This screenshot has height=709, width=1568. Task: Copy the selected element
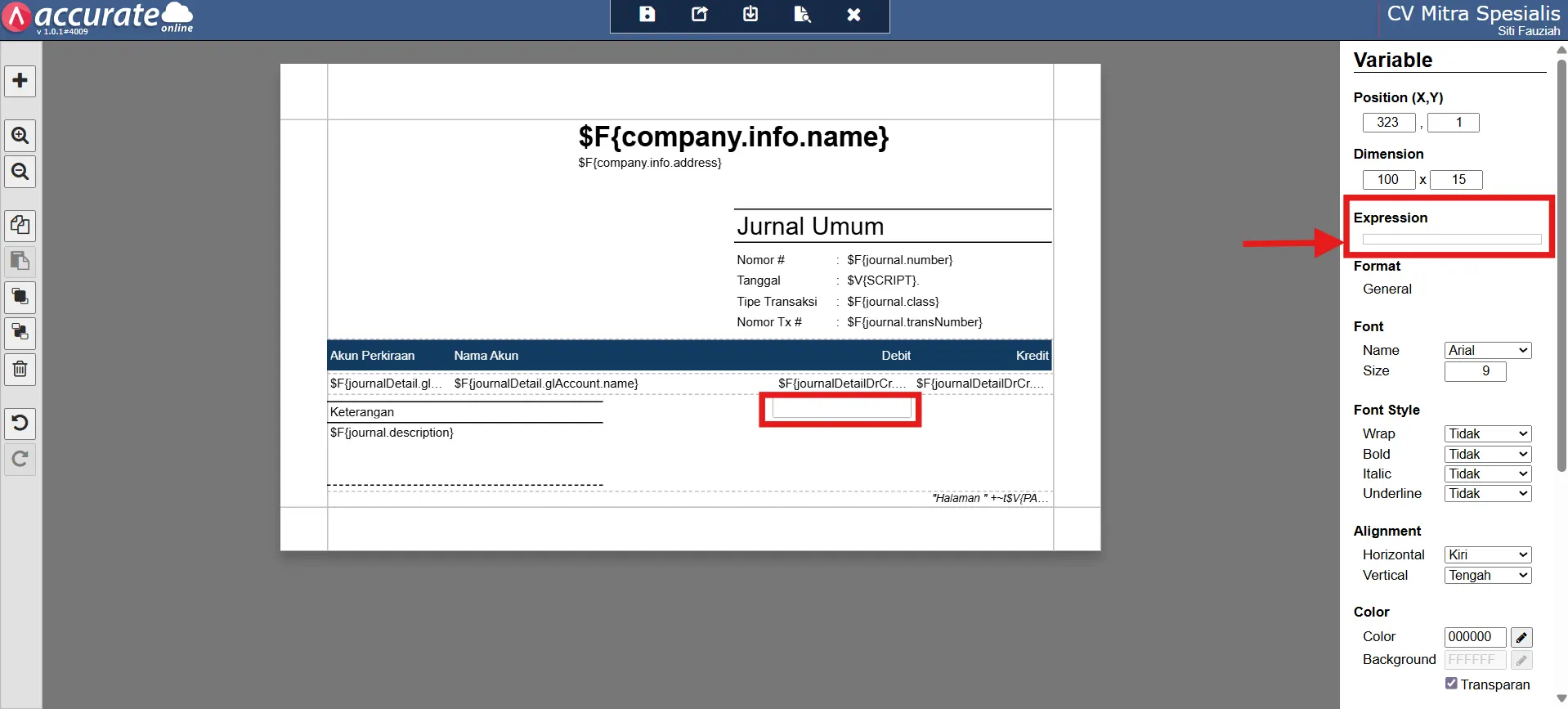coord(20,226)
